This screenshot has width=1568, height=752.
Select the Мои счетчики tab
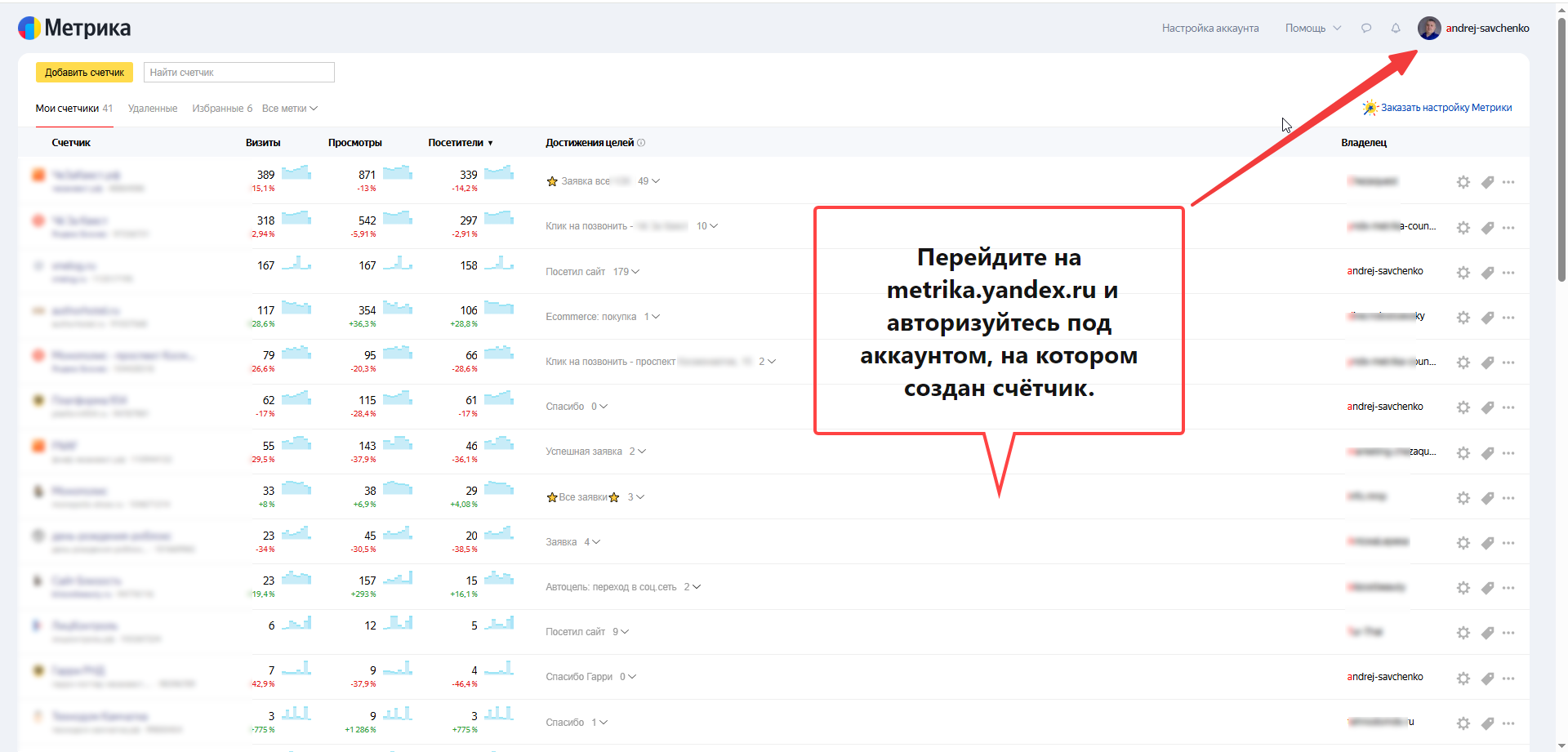pos(74,109)
